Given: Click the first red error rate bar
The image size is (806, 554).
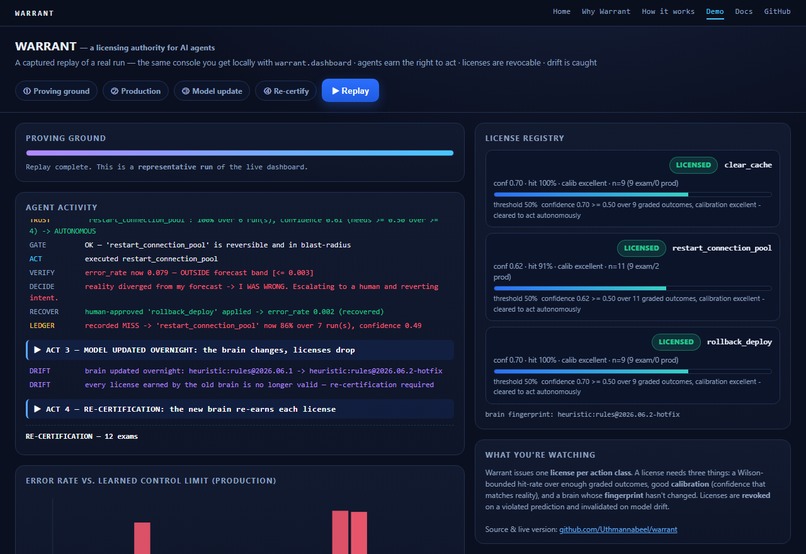Looking at the screenshot, I should click(142, 538).
